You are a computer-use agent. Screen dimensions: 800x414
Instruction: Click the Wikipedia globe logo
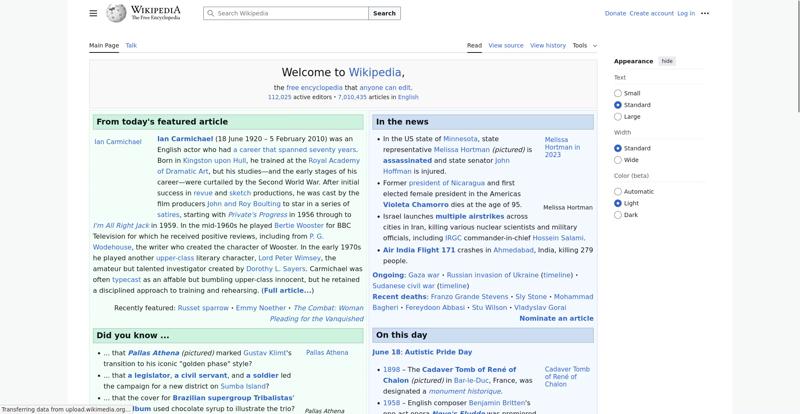tap(116, 13)
